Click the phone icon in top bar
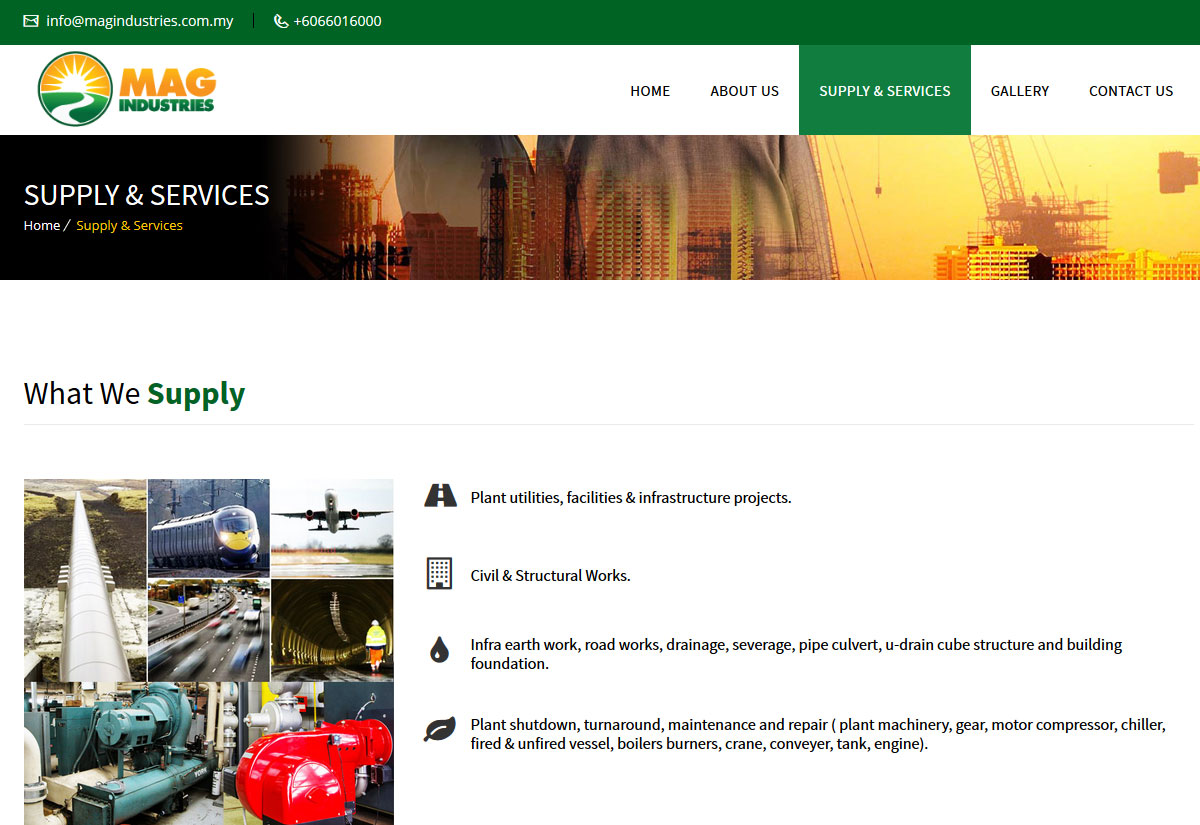Image resolution: width=1200 pixels, height=825 pixels. point(281,21)
